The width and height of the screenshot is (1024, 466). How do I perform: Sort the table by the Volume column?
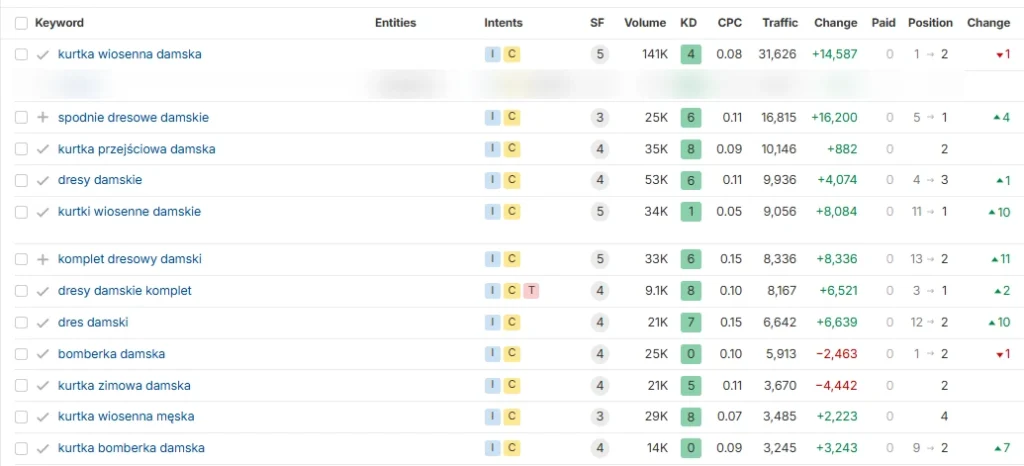(x=645, y=23)
